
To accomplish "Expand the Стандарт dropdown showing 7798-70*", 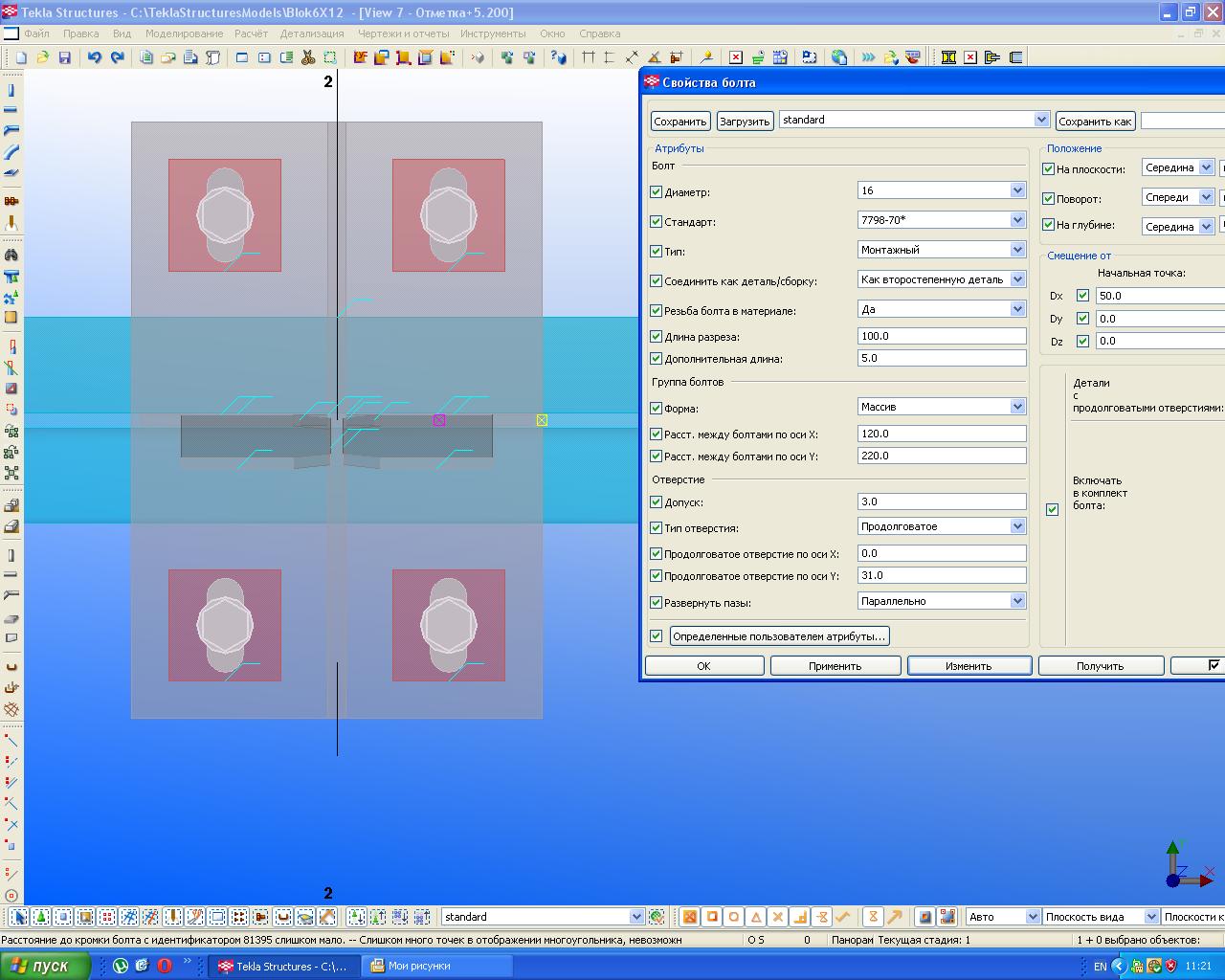I will pos(1017,220).
